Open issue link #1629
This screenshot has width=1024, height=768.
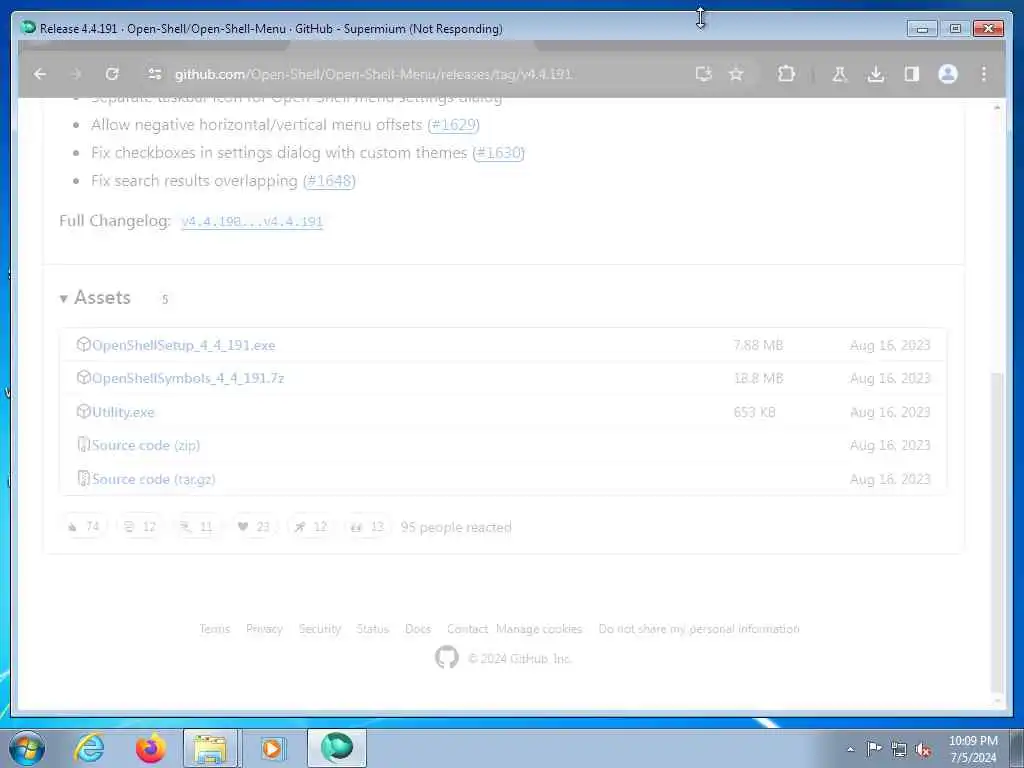tap(453, 125)
